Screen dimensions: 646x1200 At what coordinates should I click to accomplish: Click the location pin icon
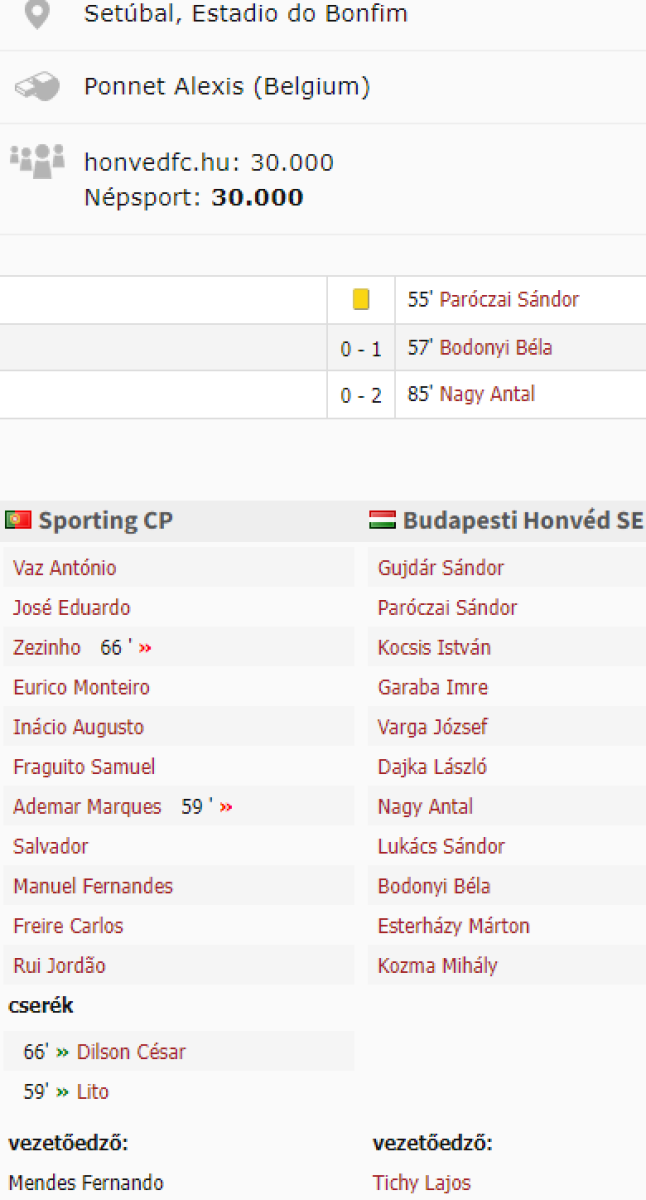37,15
